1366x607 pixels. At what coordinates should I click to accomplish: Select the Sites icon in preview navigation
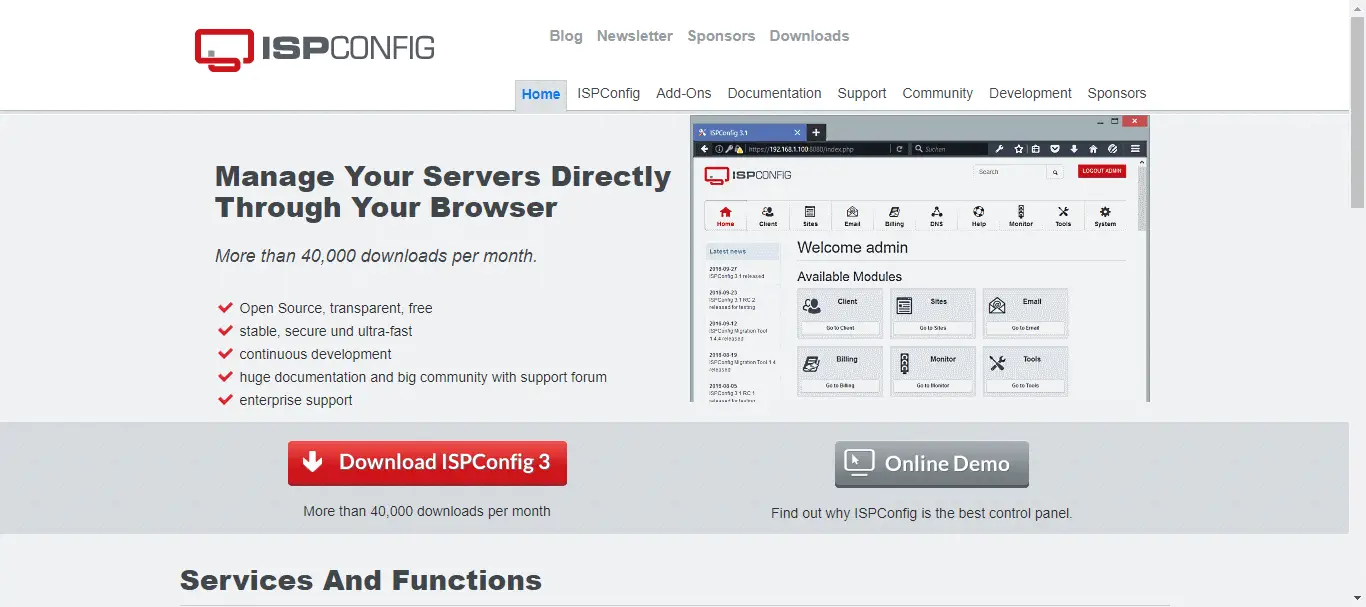click(810, 212)
